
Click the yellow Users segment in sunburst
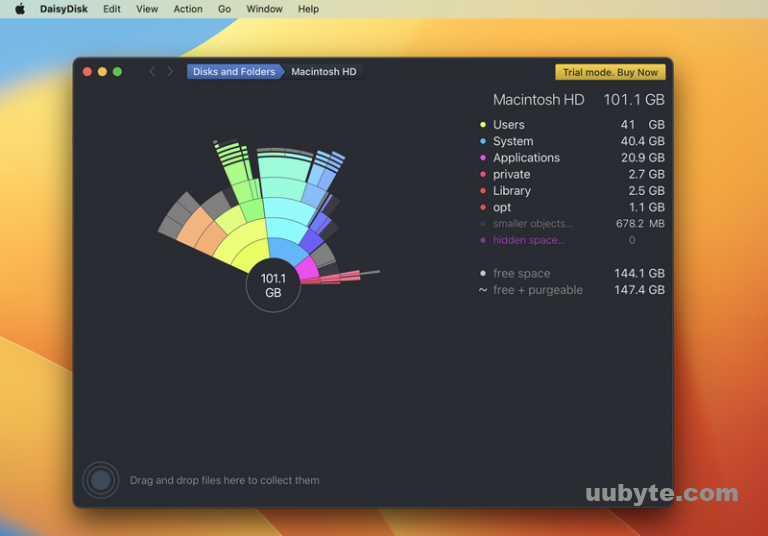(252, 253)
